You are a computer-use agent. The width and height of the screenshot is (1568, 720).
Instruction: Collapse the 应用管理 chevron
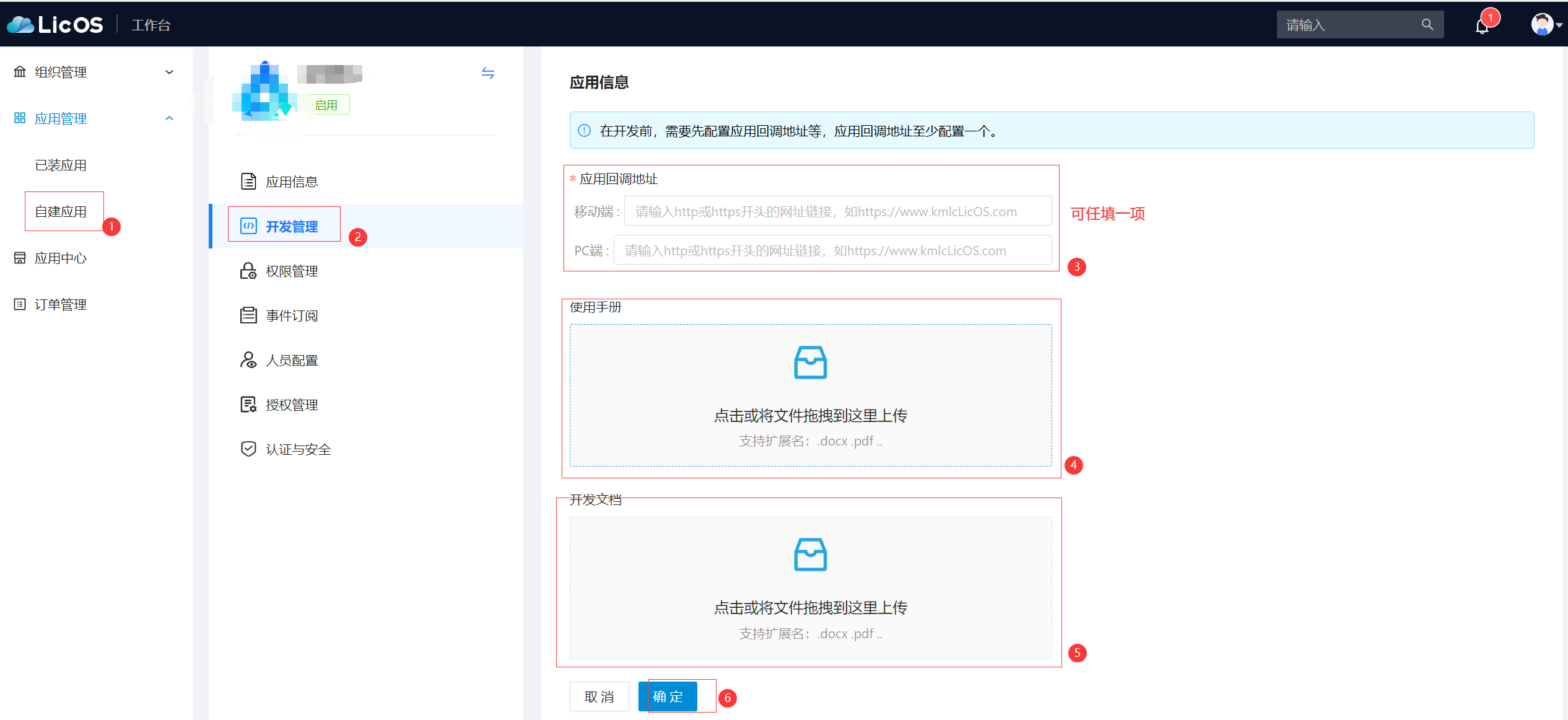[x=169, y=118]
